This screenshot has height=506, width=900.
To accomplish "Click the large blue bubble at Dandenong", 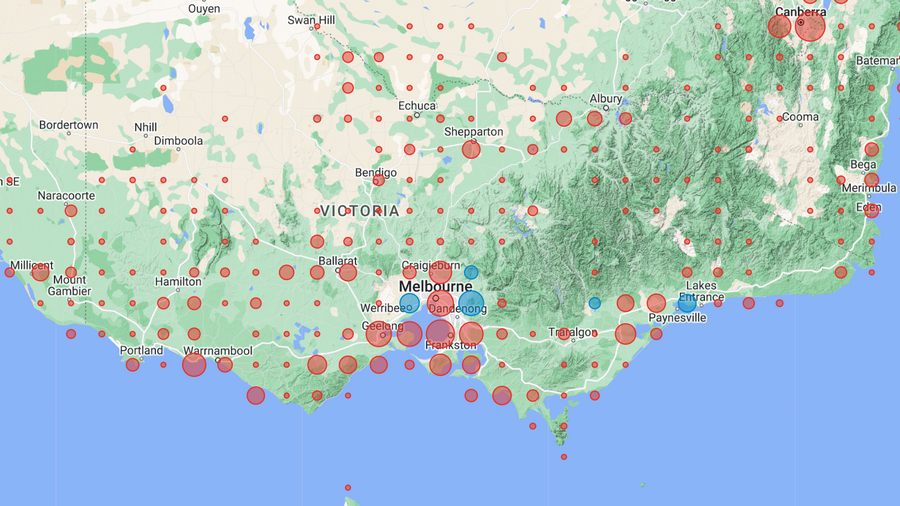I will 471,303.
